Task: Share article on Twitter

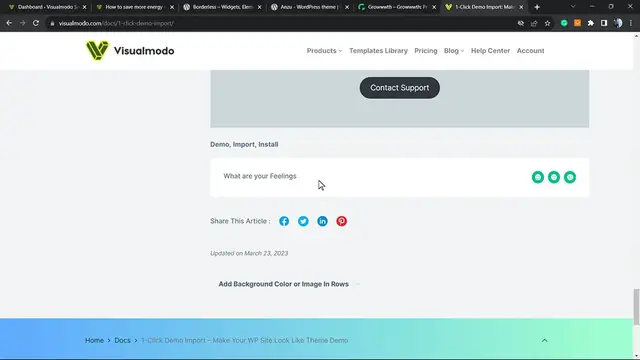Action: pyautogui.click(x=303, y=221)
